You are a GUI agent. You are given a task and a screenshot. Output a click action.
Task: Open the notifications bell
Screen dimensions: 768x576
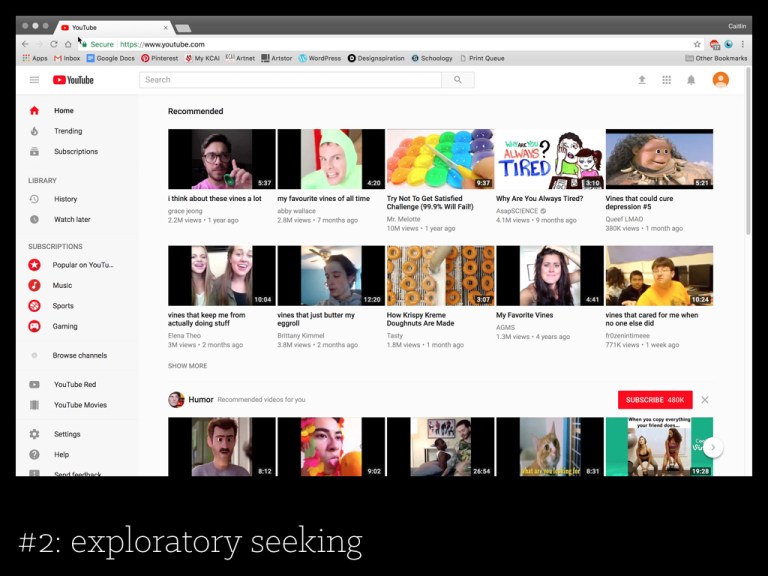click(690, 80)
